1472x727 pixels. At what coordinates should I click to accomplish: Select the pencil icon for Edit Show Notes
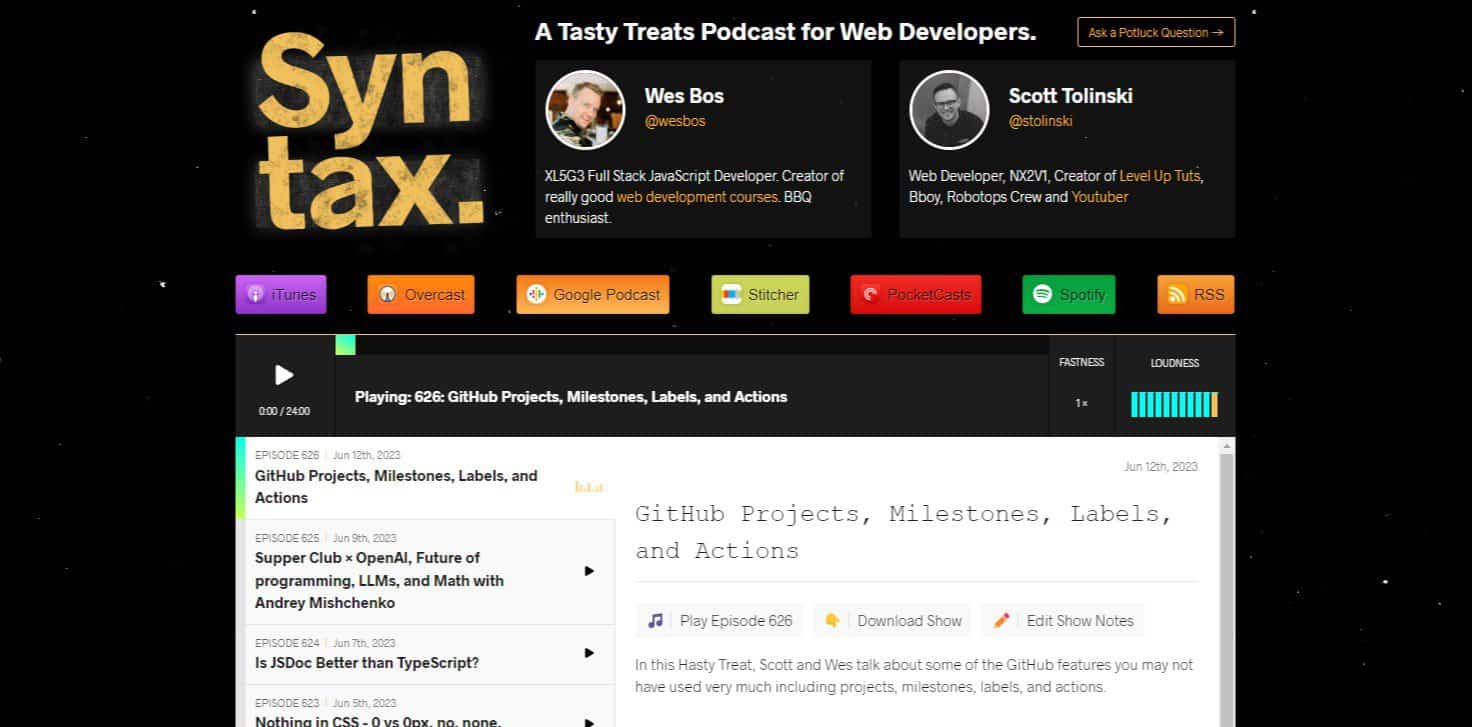[1001, 620]
